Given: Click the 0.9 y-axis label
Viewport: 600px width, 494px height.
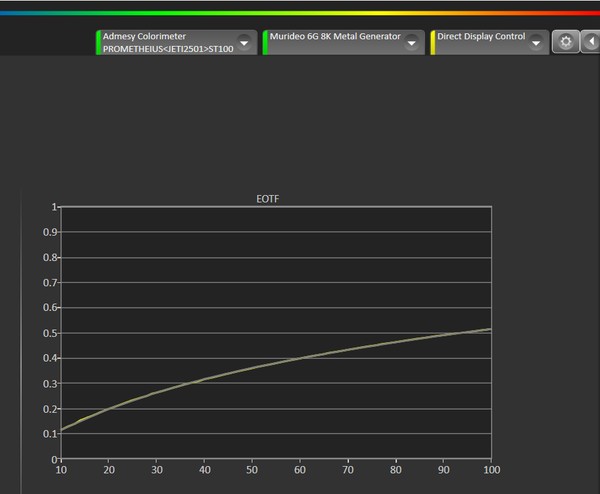Looking at the screenshot, I should coord(50,232).
